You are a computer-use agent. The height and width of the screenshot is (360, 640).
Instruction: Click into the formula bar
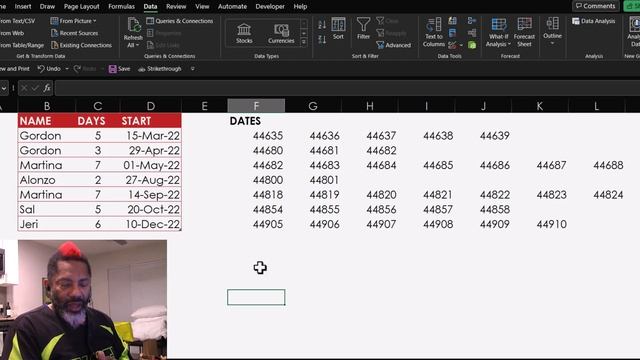[x=347, y=88]
